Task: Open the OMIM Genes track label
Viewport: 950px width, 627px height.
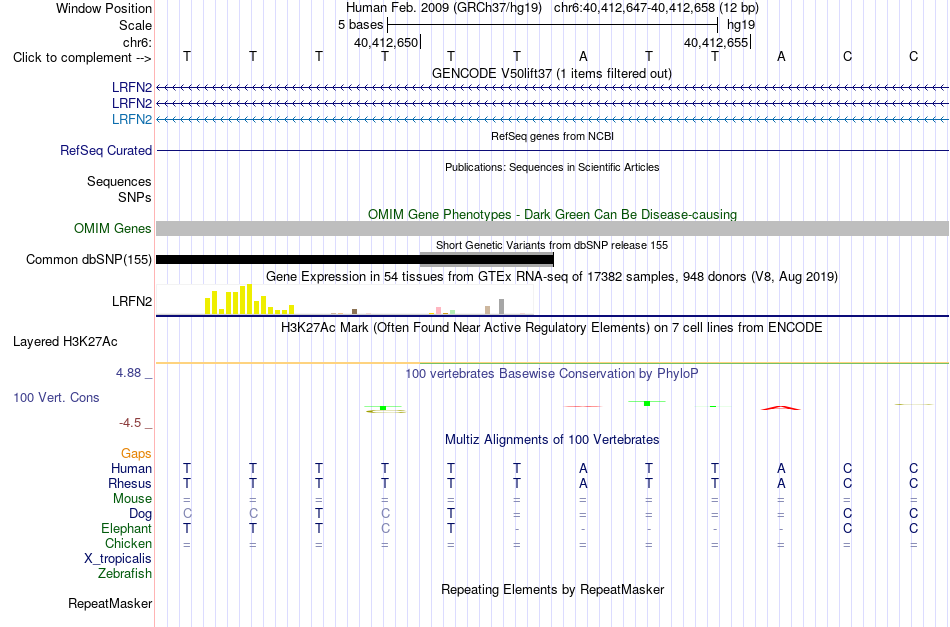Action: 113,228
